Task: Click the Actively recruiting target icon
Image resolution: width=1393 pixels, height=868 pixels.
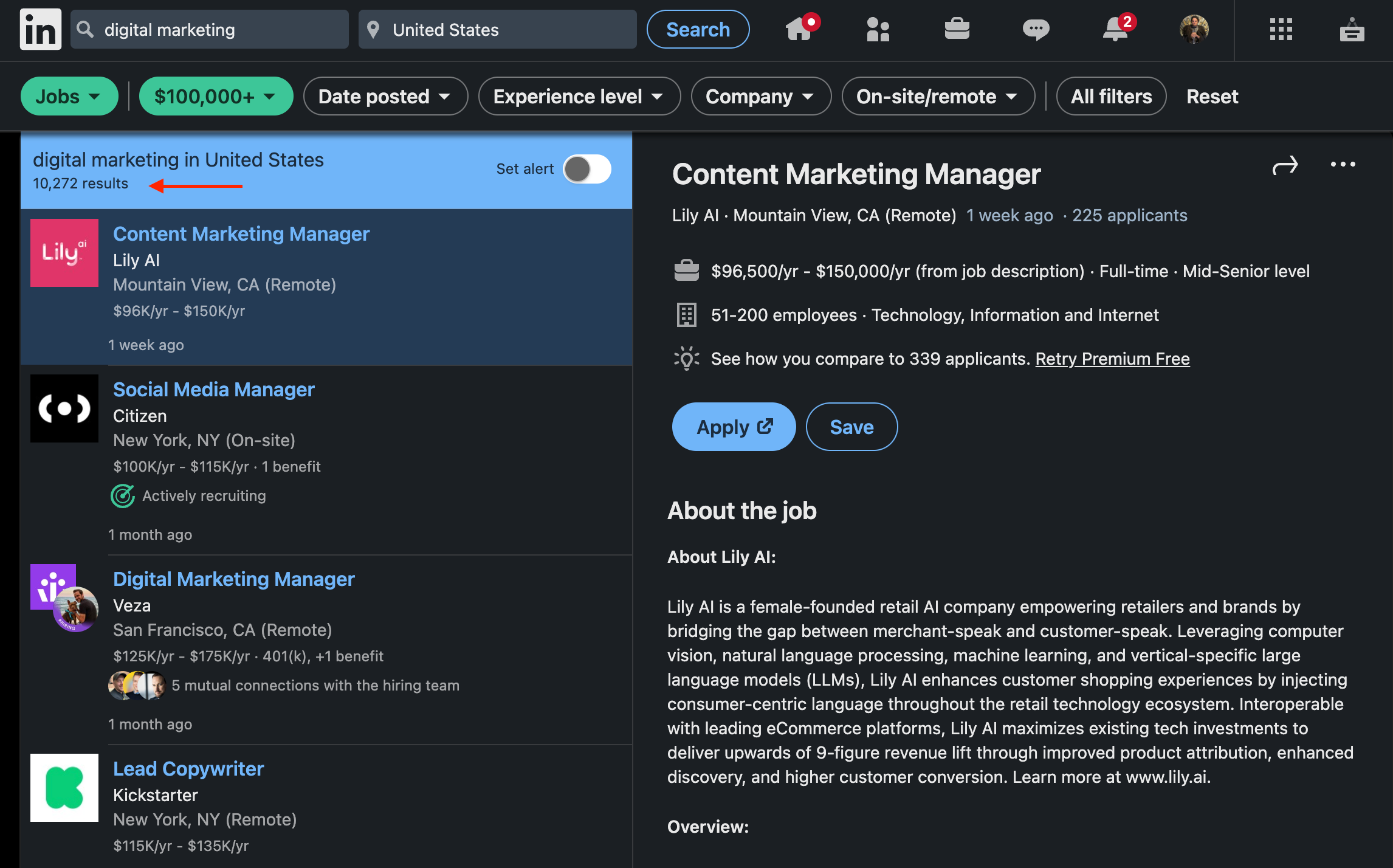Action: tap(123, 495)
